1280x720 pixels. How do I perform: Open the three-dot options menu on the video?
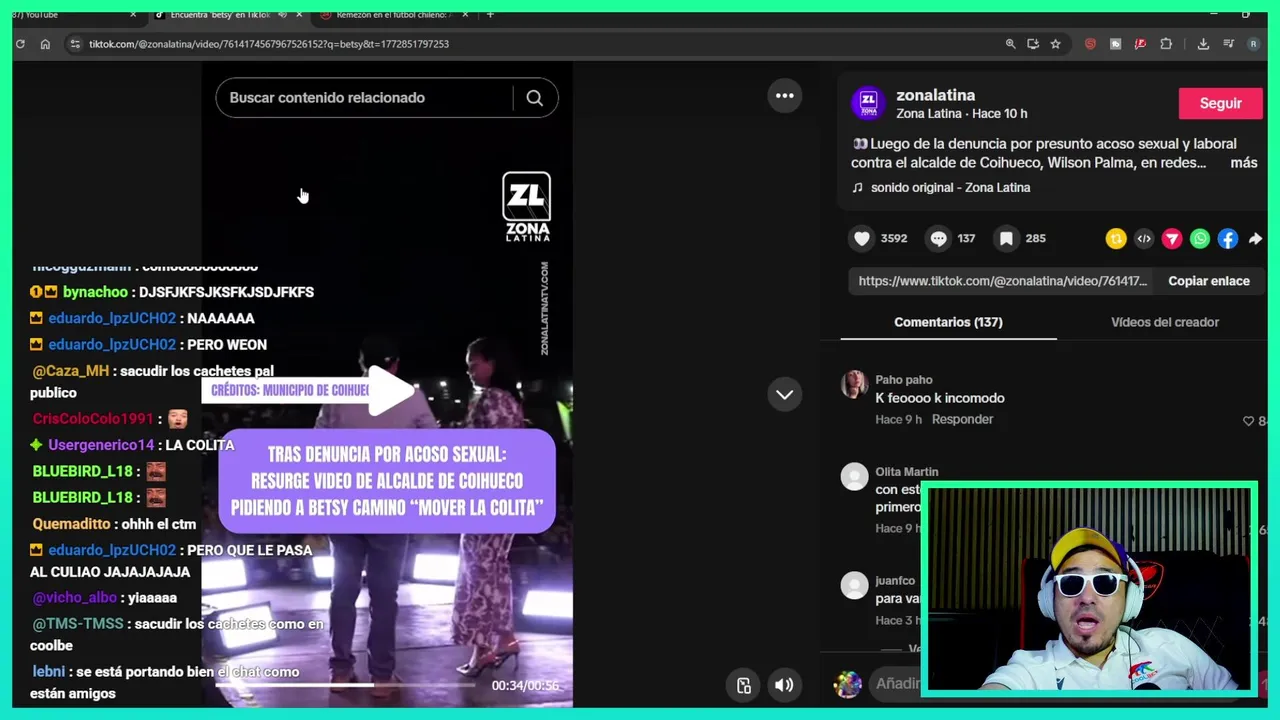click(x=785, y=96)
